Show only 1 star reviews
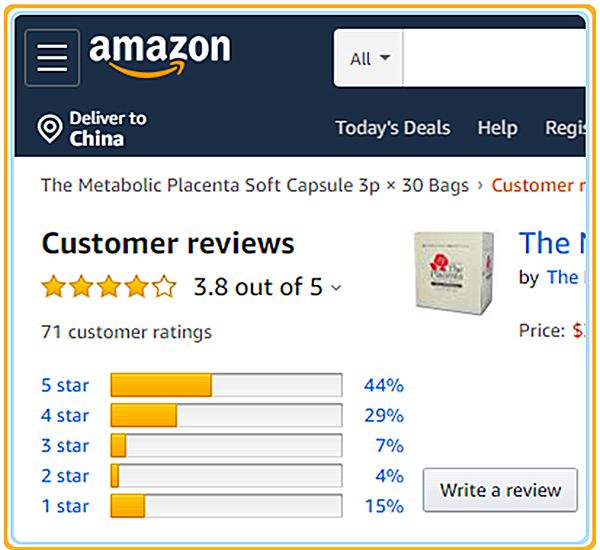Viewport: 600px width, 550px height. 65,506
